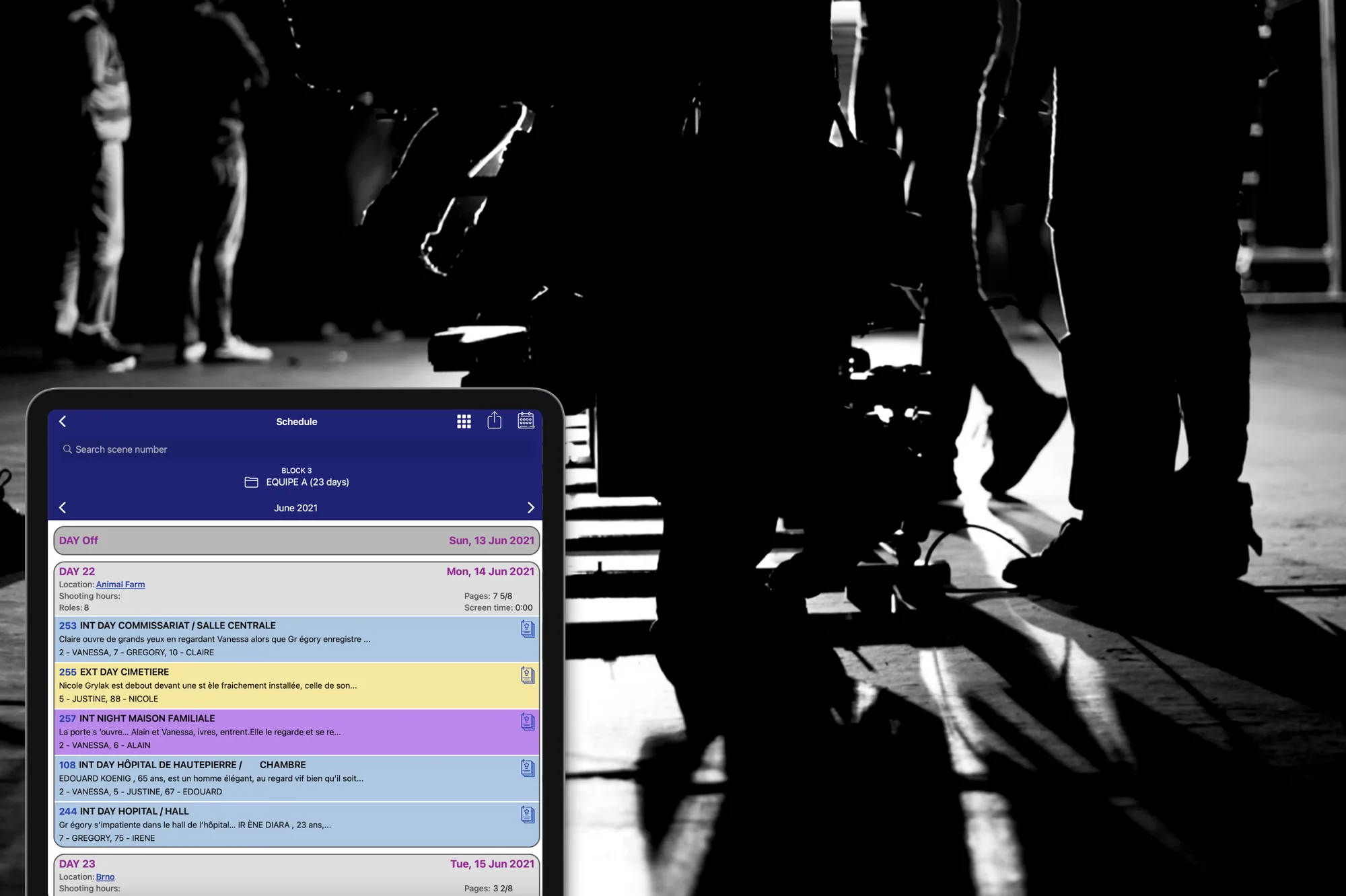Open the calendar view icon
Screen dimensions: 1346x896
point(526,420)
